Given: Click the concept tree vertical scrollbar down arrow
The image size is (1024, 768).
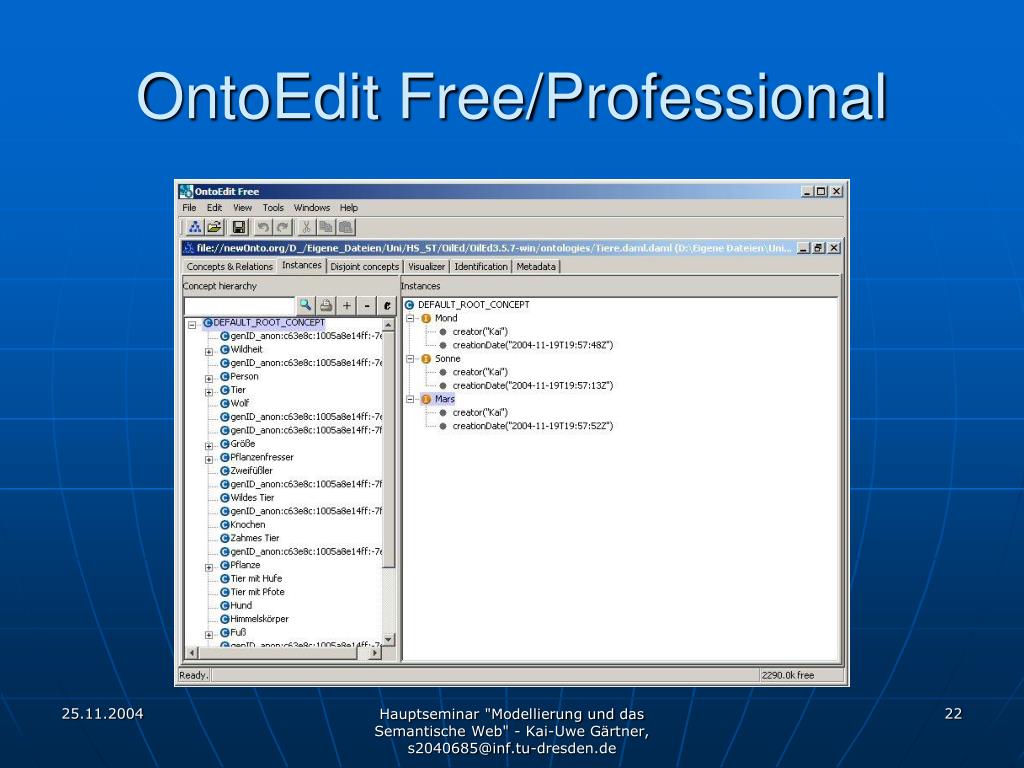Looking at the screenshot, I should point(389,639).
